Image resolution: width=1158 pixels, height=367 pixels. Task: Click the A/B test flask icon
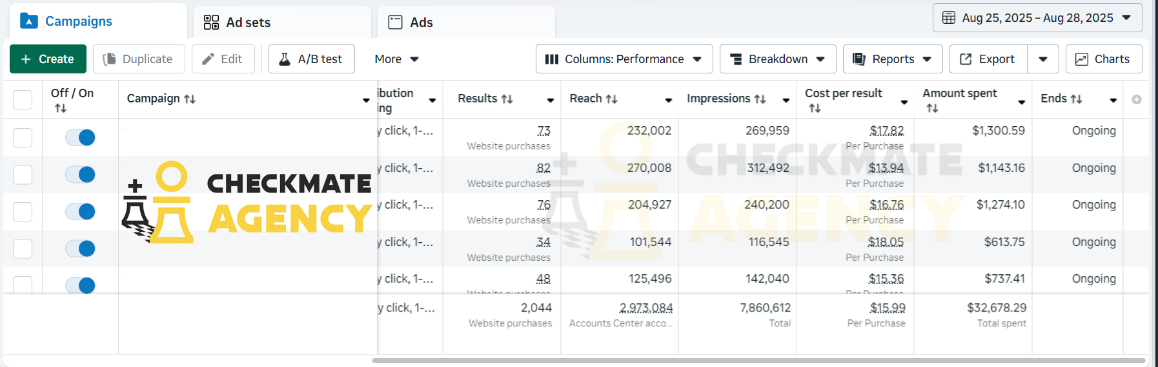tap(284, 59)
